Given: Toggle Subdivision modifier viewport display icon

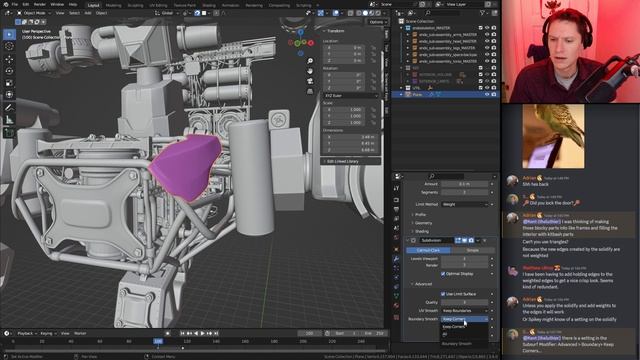Looking at the screenshot, I should point(464,240).
